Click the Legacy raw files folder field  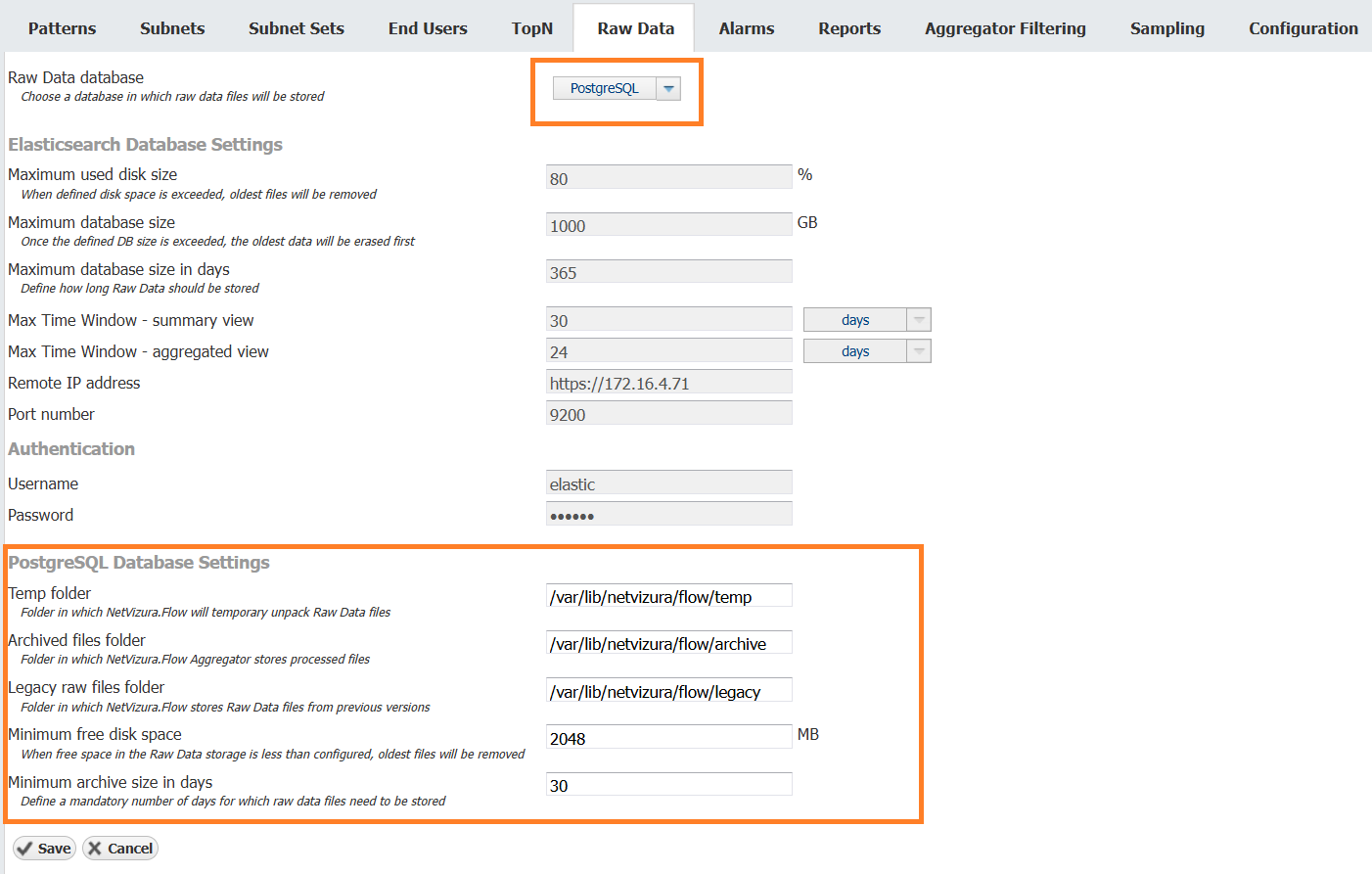point(668,691)
